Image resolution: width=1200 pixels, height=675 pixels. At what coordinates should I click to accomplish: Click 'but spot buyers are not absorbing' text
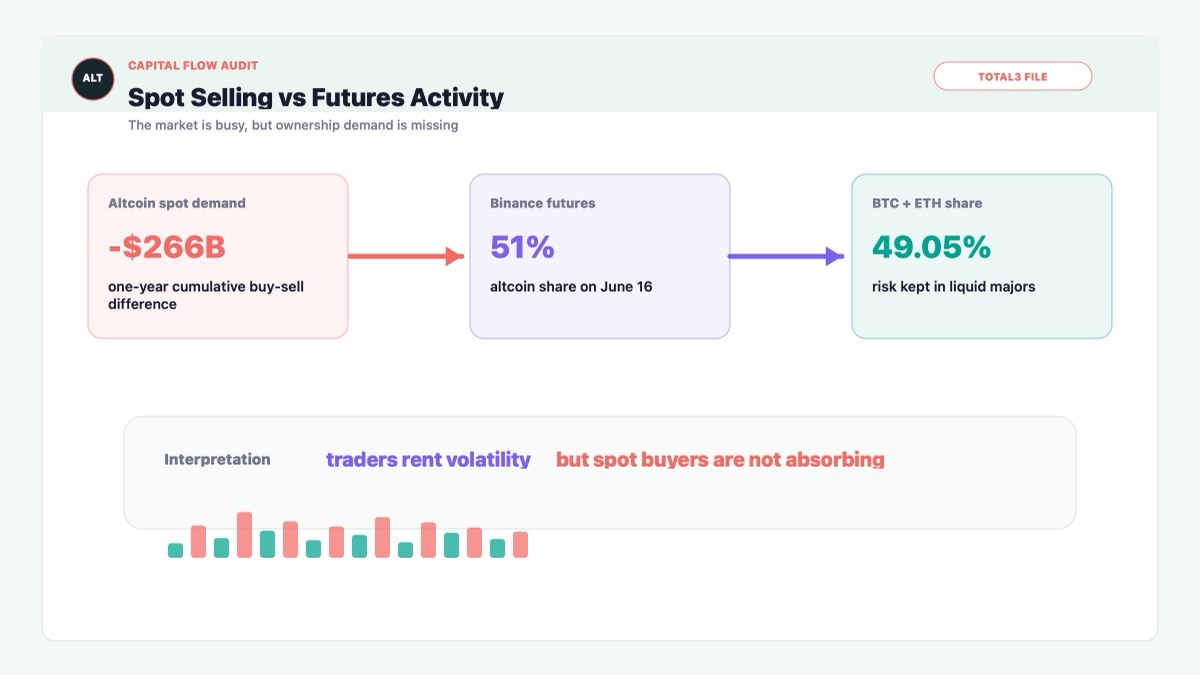click(720, 460)
